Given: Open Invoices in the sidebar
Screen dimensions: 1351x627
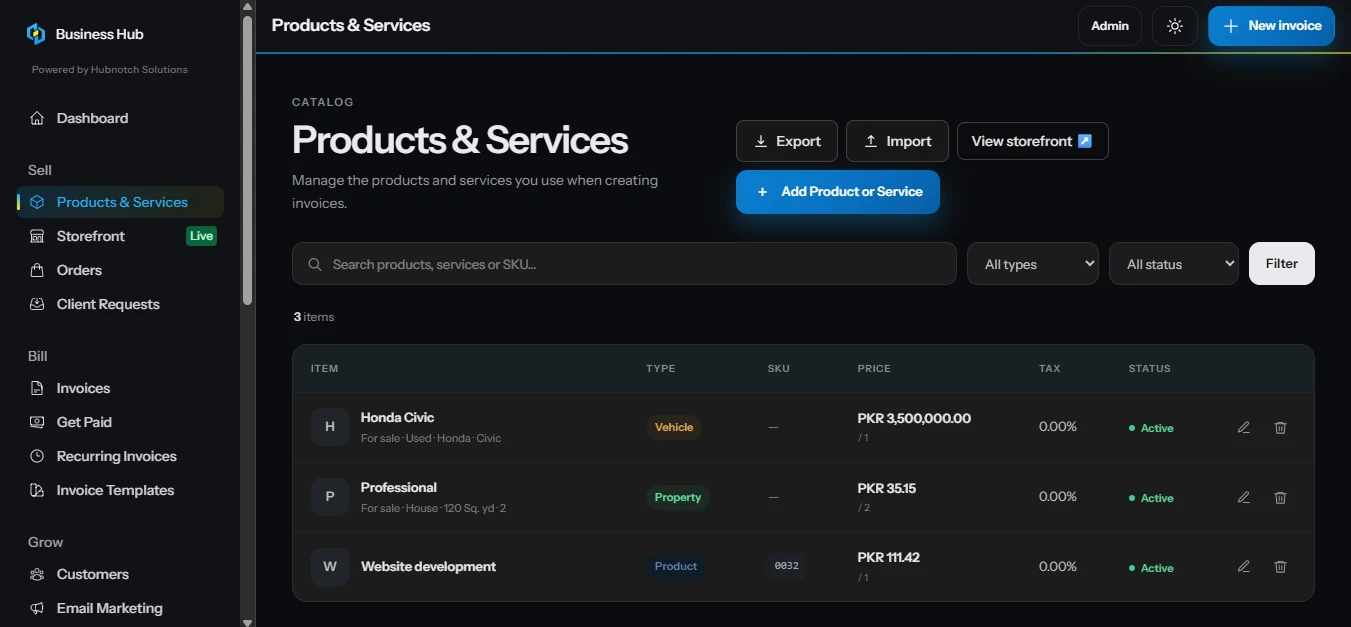Looking at the screenshot, I should [x=120, y=388].
